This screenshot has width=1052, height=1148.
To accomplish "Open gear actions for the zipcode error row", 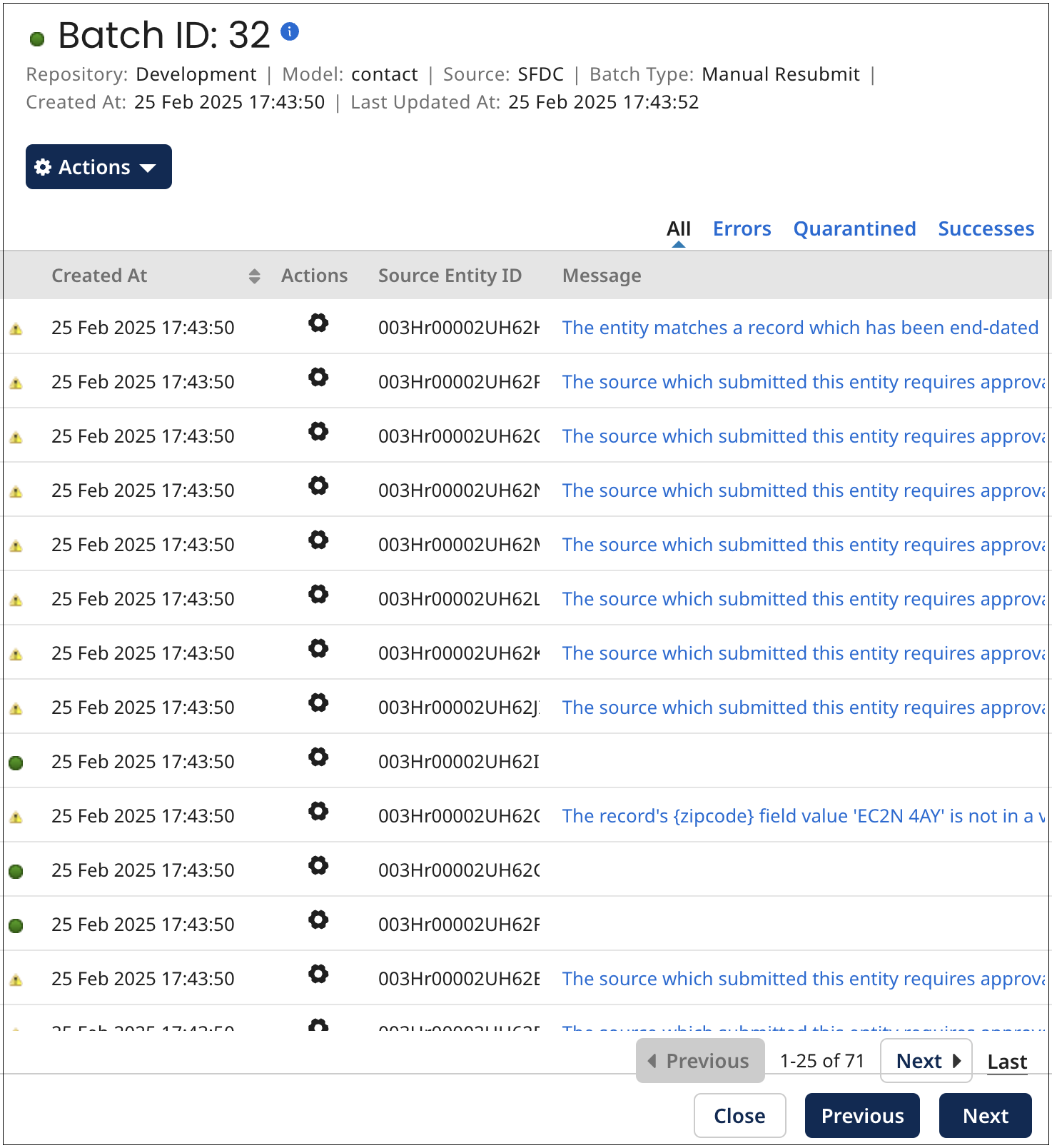I will pyautogui.click(x=318, y=811).
